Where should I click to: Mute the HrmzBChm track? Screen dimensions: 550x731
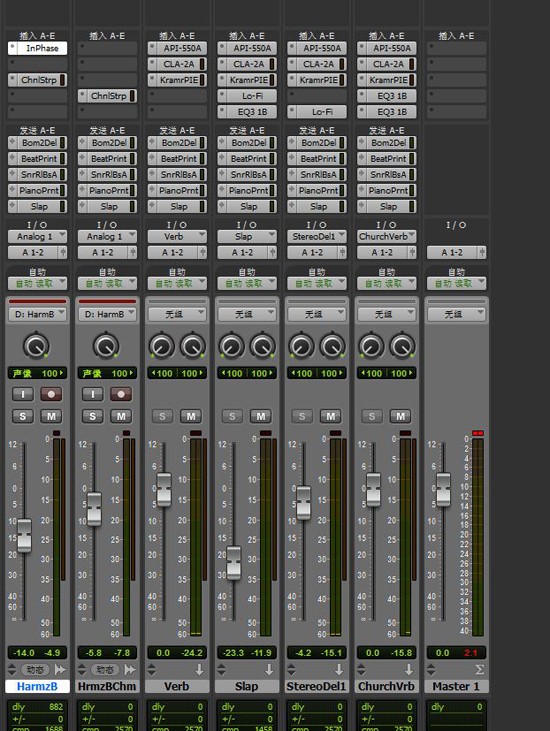pos(121,416)
